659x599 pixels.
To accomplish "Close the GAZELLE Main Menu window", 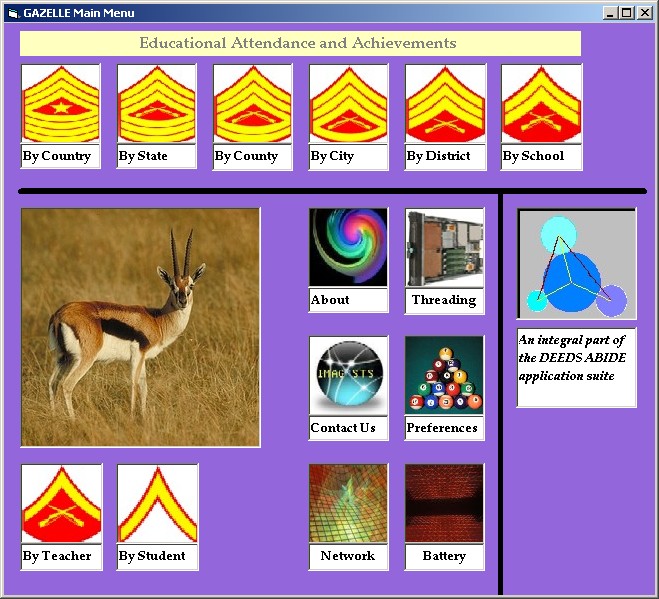I will pos(645,13).
